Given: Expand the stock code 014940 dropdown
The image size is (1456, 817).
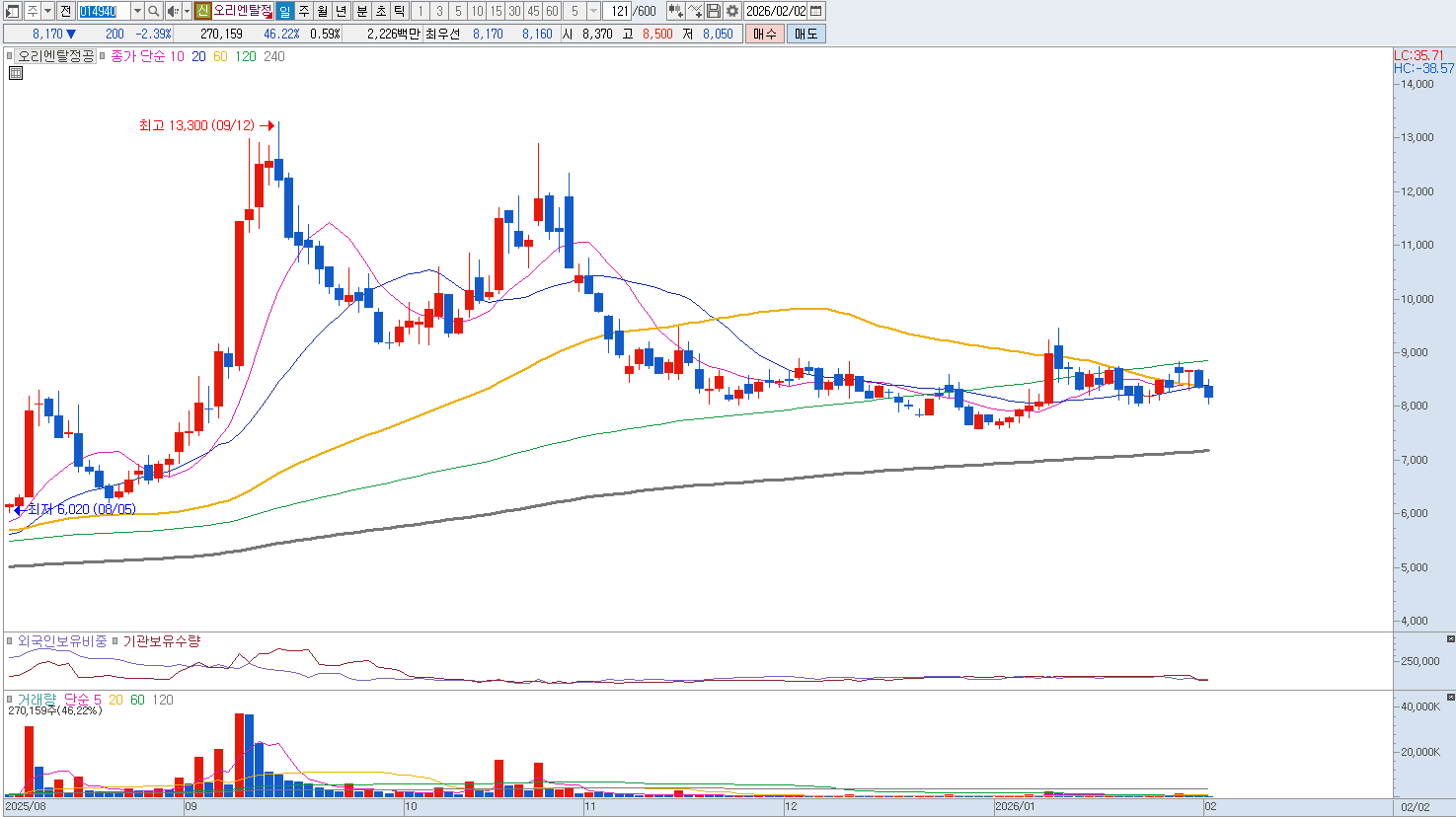Looking at the screenshot, I should [x=136, y=11].
